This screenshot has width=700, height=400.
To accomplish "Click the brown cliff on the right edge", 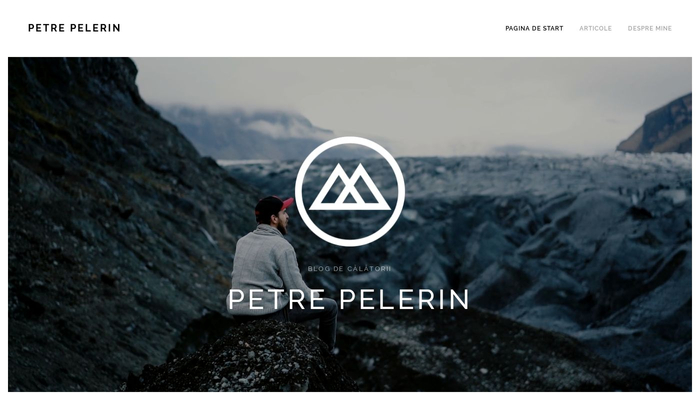I will [x=658, y=127].
